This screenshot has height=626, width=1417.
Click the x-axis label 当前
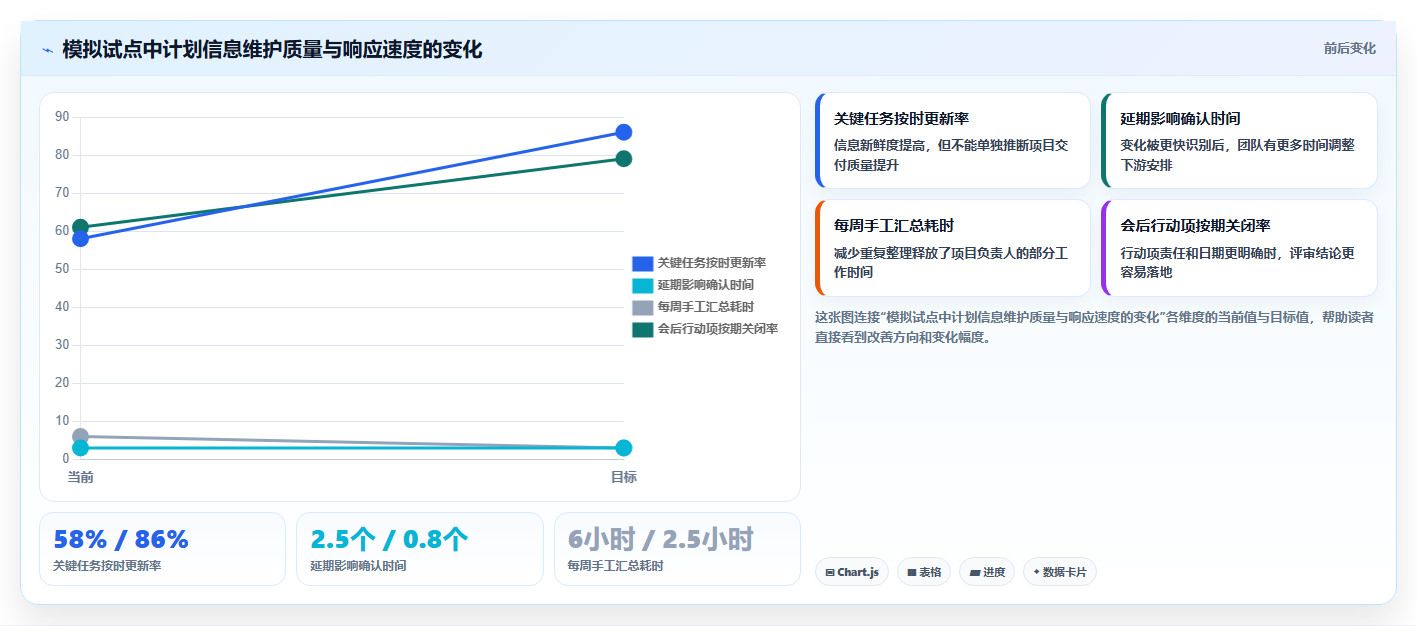[81, 478]
